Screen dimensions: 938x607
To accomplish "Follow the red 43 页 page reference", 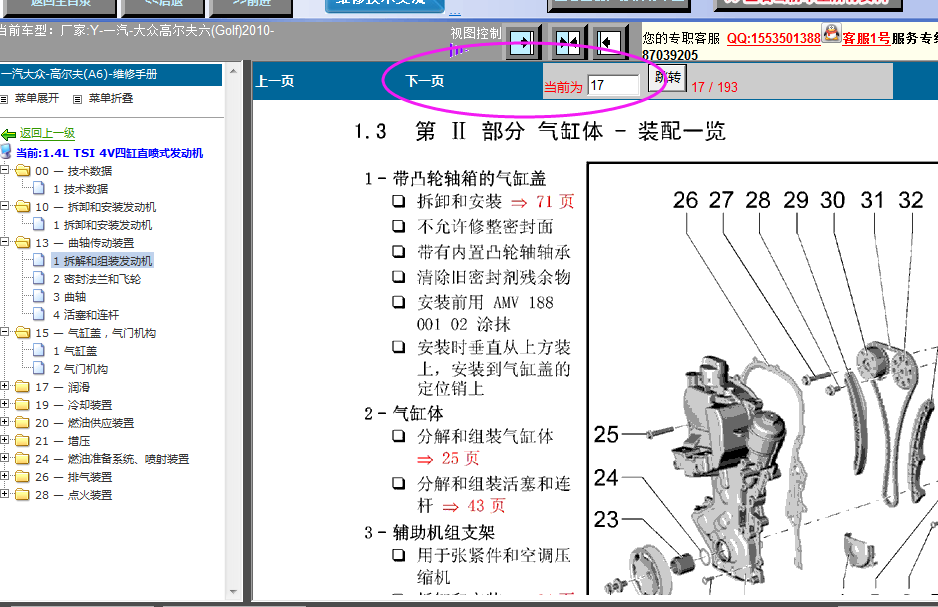I will [x=486, y=506].
